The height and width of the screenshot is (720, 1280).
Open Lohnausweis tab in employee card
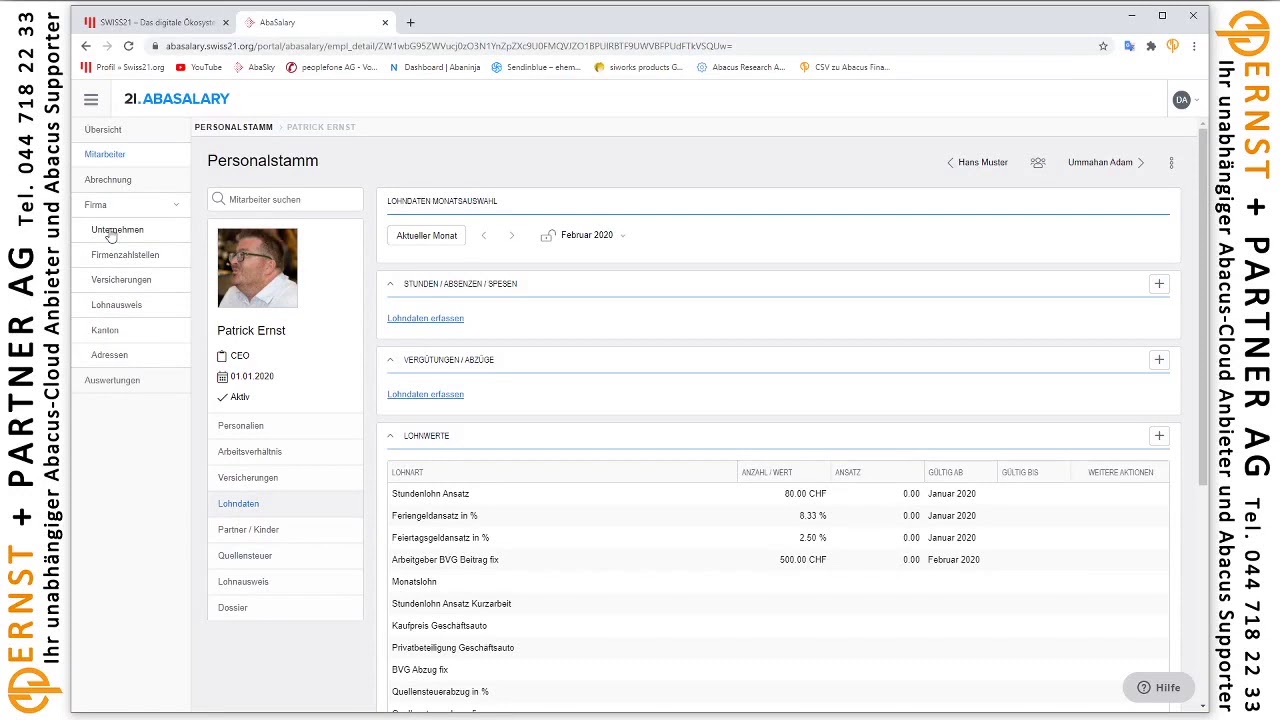click(285, 582)
